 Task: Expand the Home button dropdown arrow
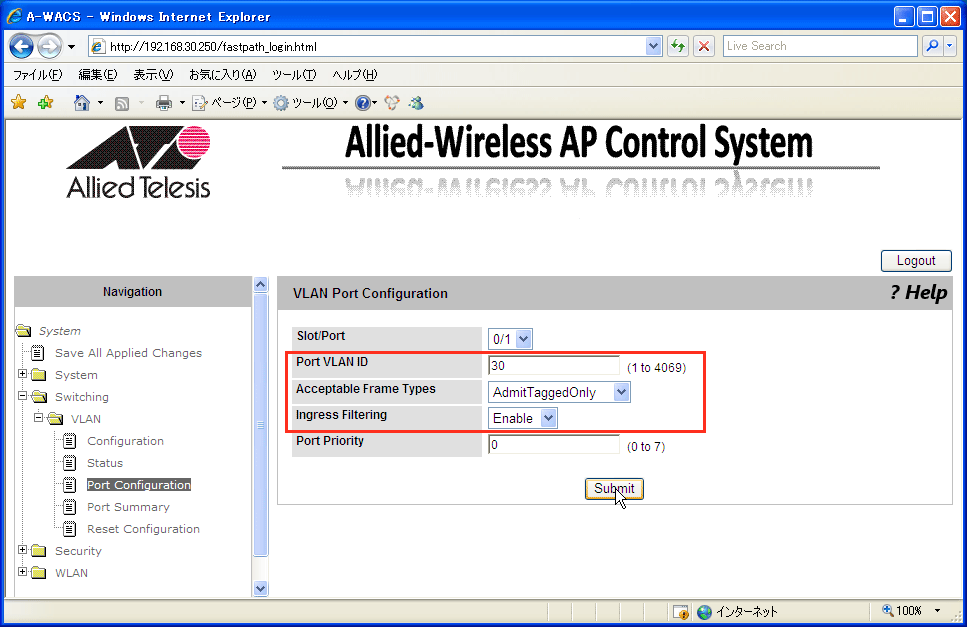[x=100, y=103]
